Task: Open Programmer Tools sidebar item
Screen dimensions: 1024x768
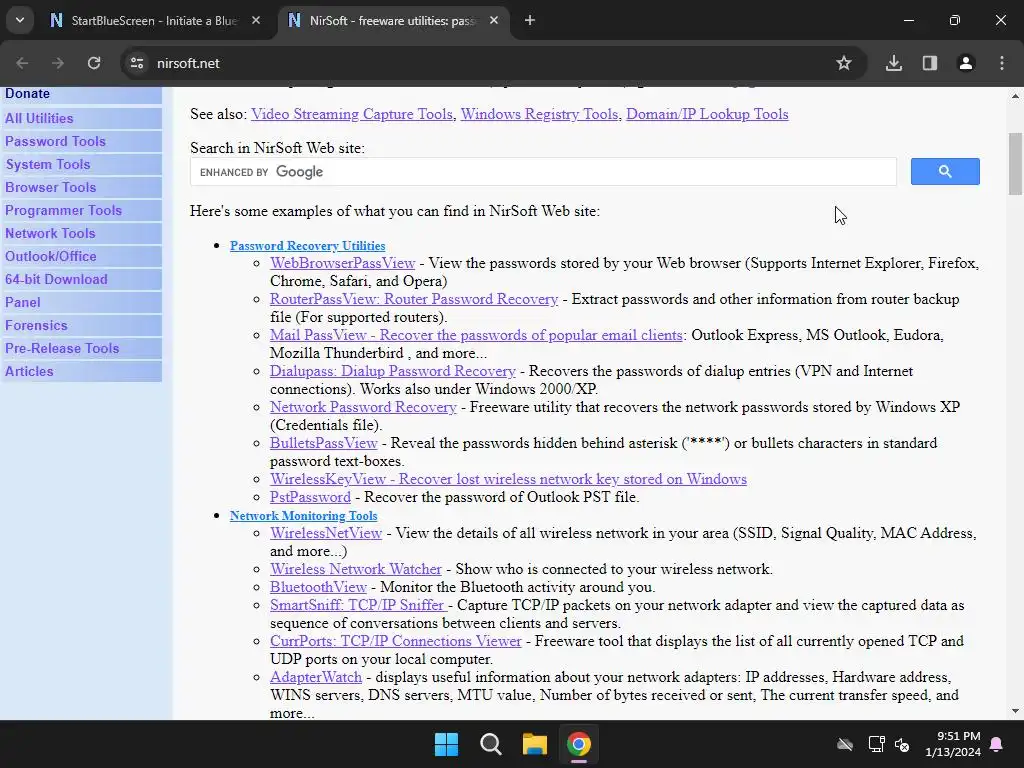Action: tap(63, 210)
